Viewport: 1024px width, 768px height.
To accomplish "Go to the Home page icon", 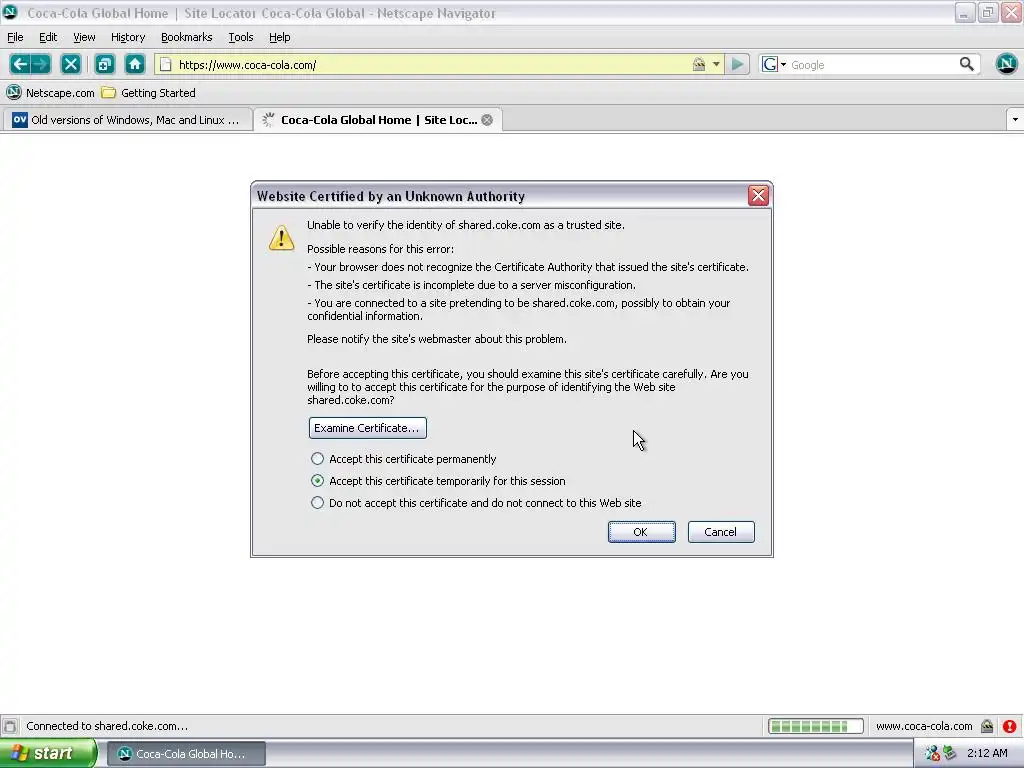I will pyautogui.click(x=135, y=64).
